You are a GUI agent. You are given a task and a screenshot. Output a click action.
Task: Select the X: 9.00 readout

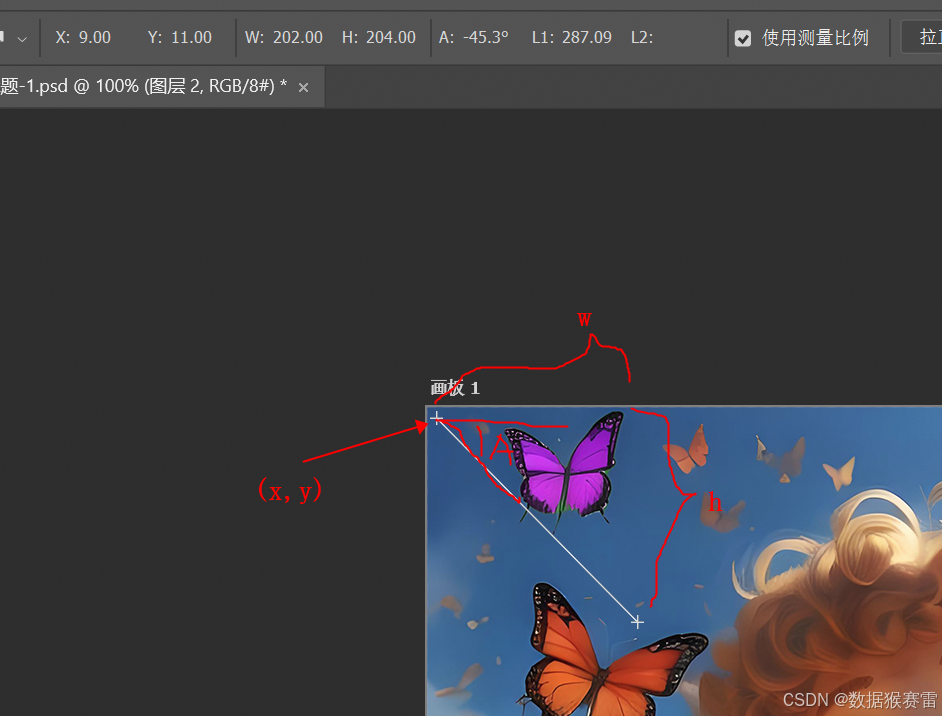point(83,37)
